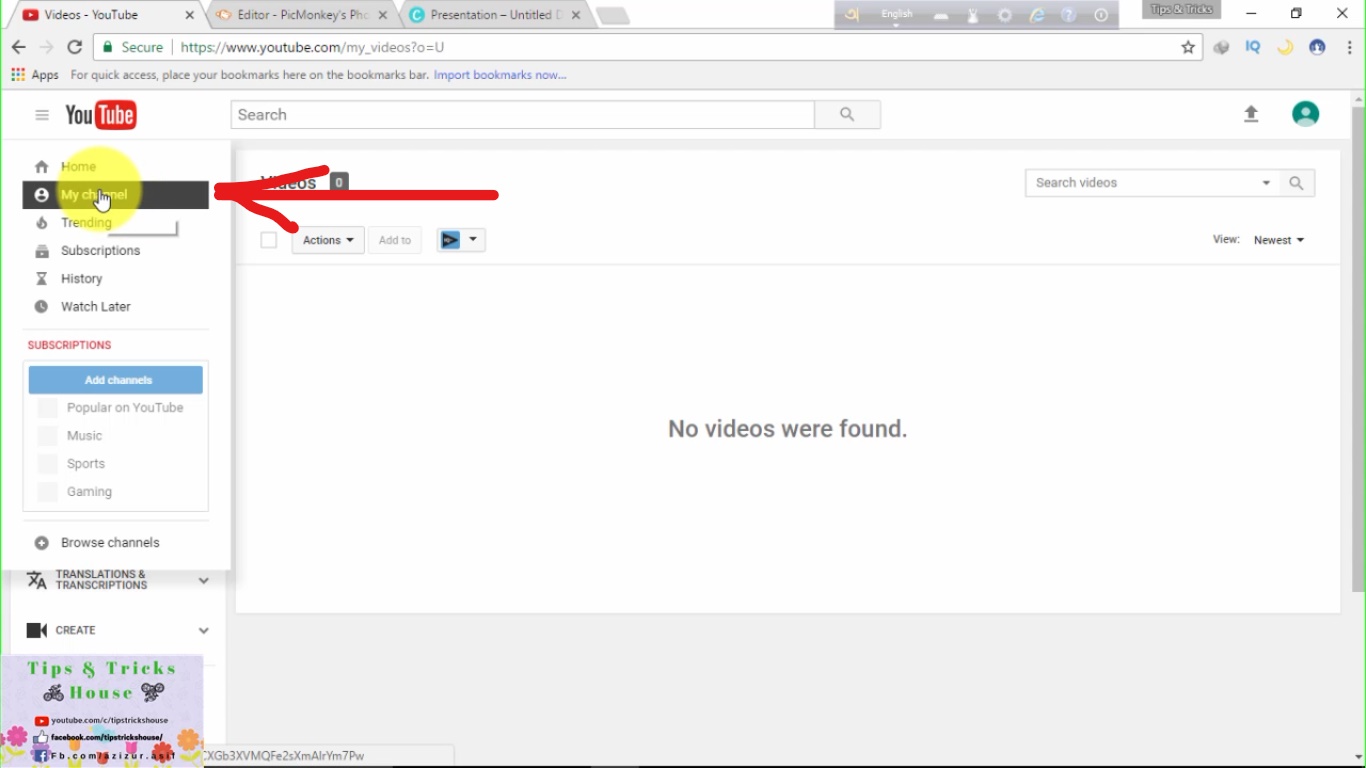
Task: Tick the select-all videos checkbox
Action: 268,240
